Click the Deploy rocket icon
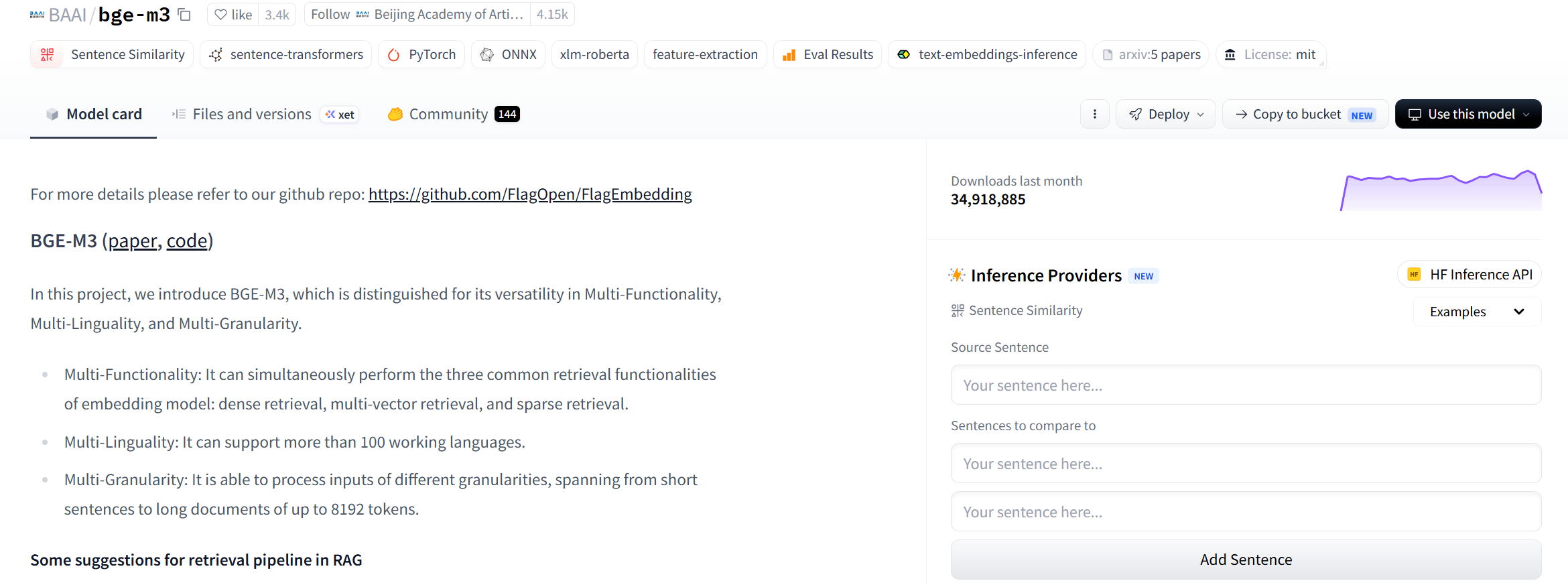The height and width of the screenshot is (585, 1568). pyautogui.click(x=1136, y=115)
